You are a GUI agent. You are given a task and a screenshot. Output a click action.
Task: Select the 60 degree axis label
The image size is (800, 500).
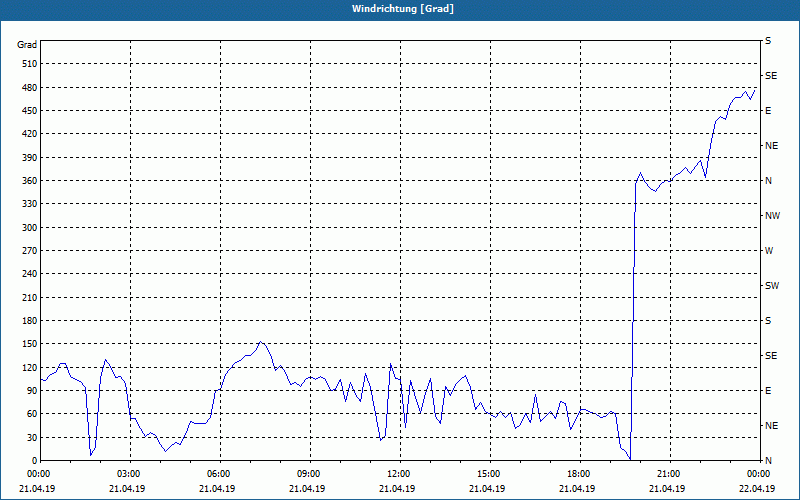[x=32, y=413]
